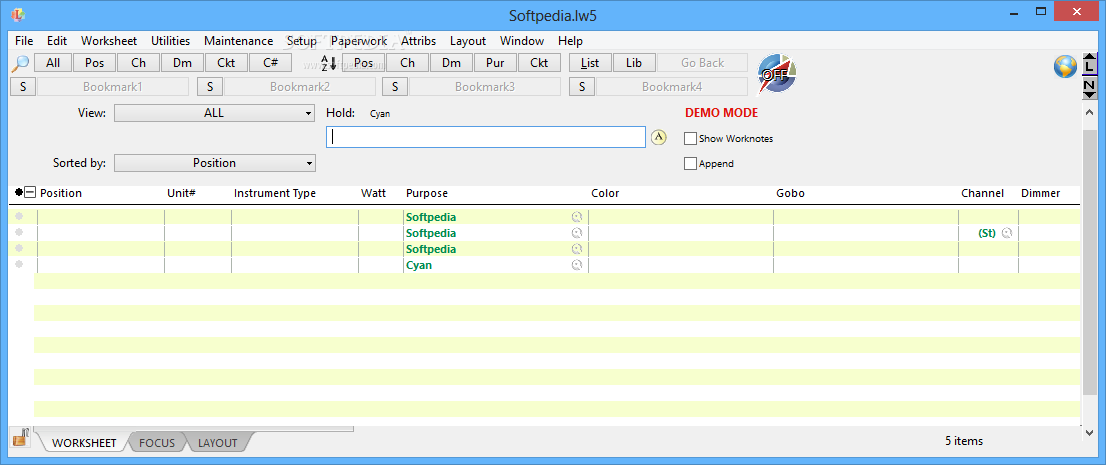Click the Ckt button beside Pur

click(x=539, y=63)
